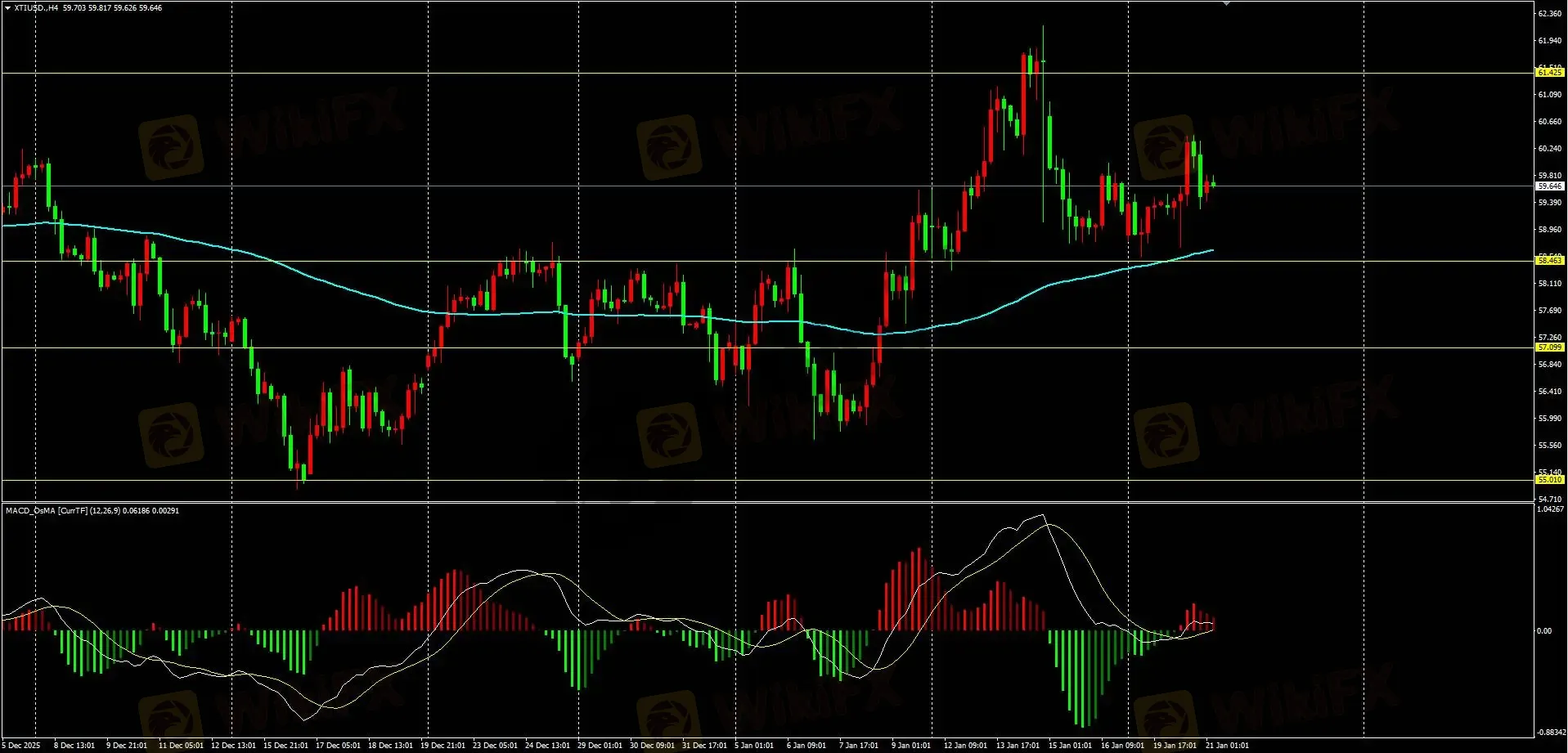This screenshot has height=753, width=1568.
Task: Click the MACD scale value 1.04267
Action: point(1551,509)
